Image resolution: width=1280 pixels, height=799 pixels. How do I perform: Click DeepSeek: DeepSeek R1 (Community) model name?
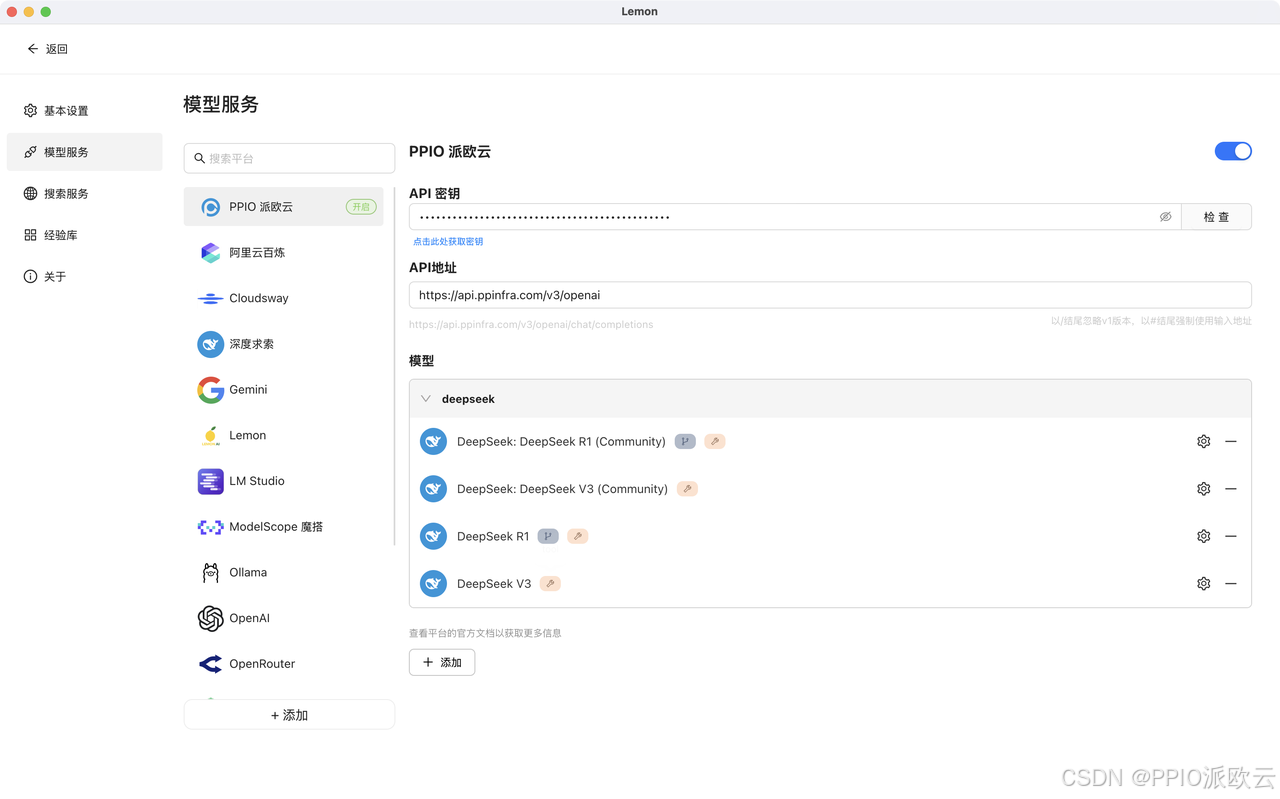(x=561, y=441)
